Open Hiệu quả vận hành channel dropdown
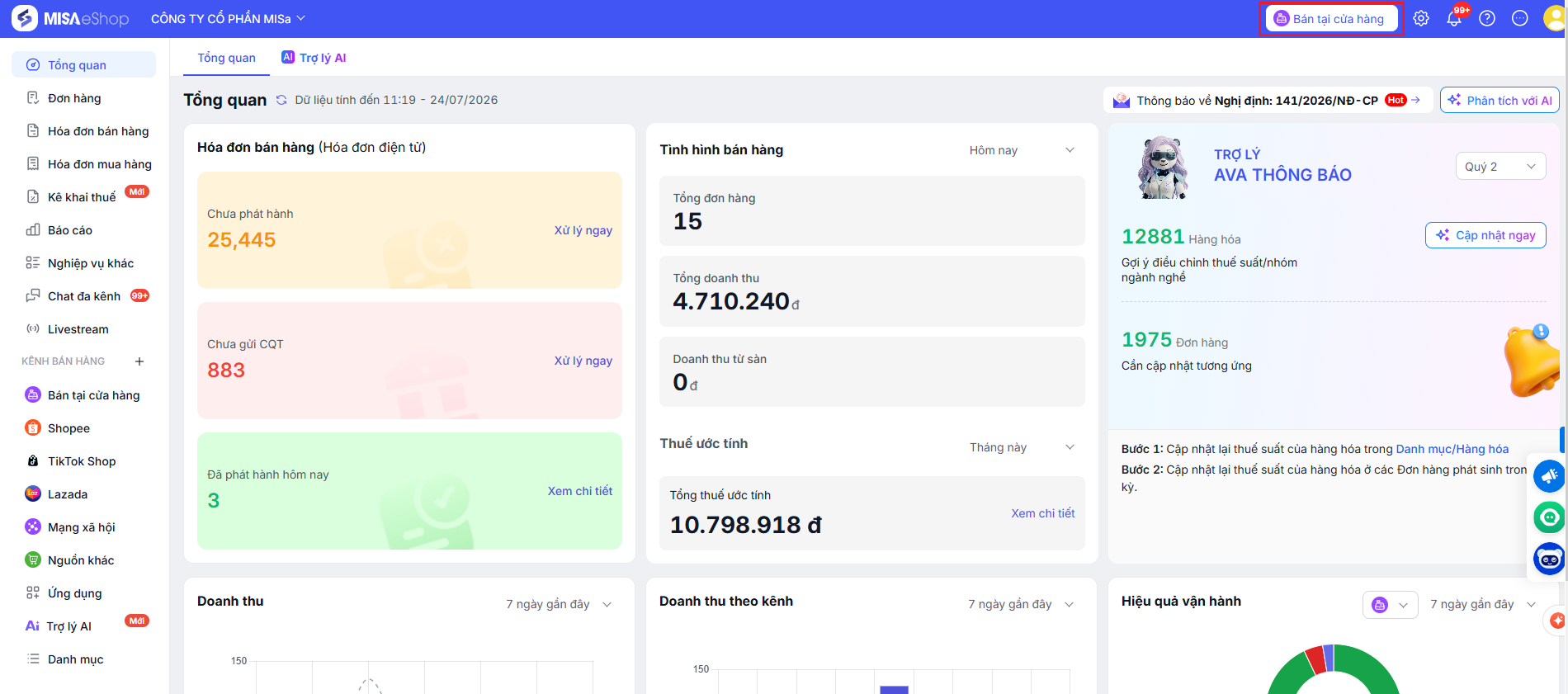Image resolution: width=1568 pixels, height=694 pixels. (x=1390, y=605)
